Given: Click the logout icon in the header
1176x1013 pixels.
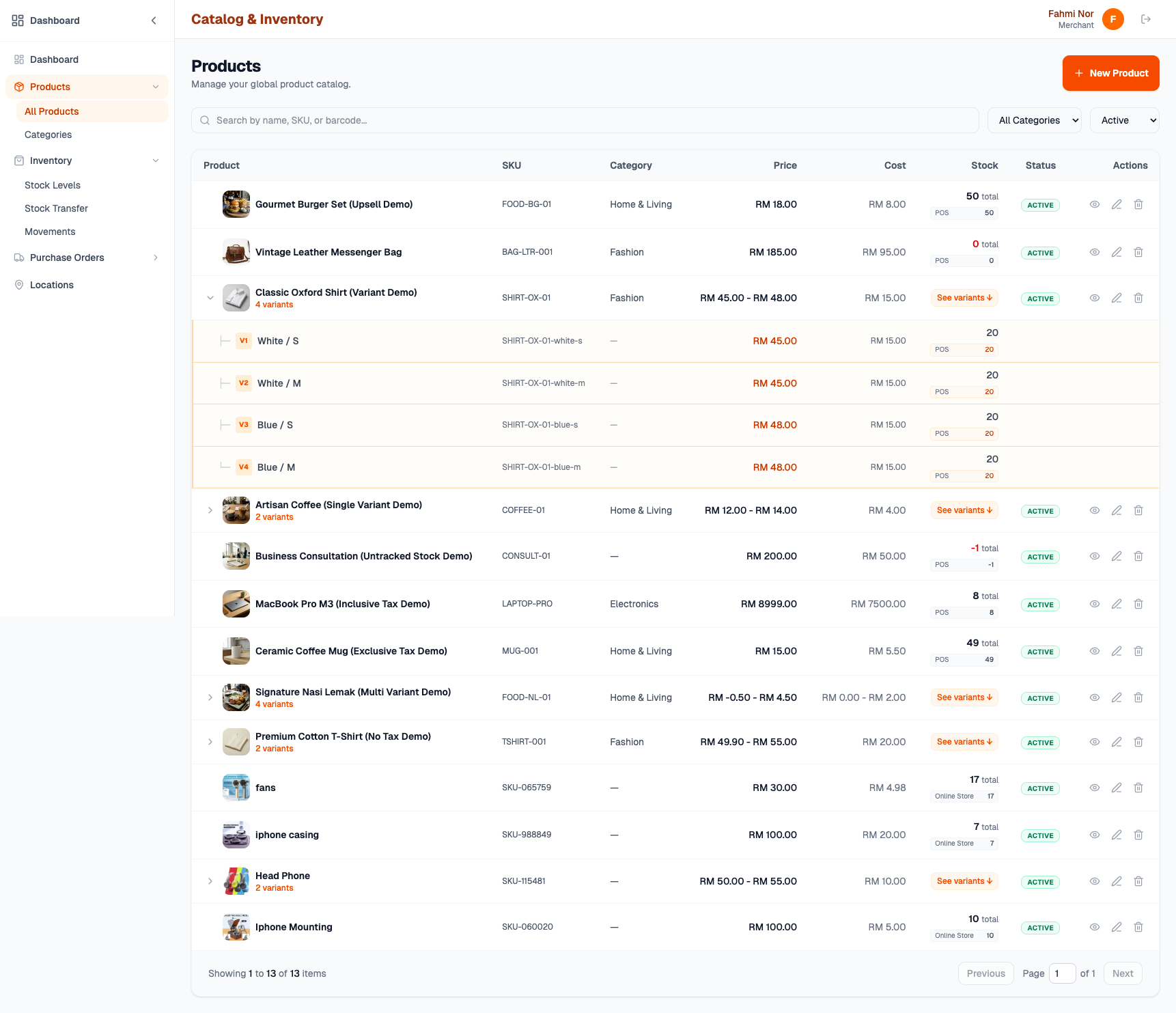Looking at the screenshot, I should point(1146,19).
